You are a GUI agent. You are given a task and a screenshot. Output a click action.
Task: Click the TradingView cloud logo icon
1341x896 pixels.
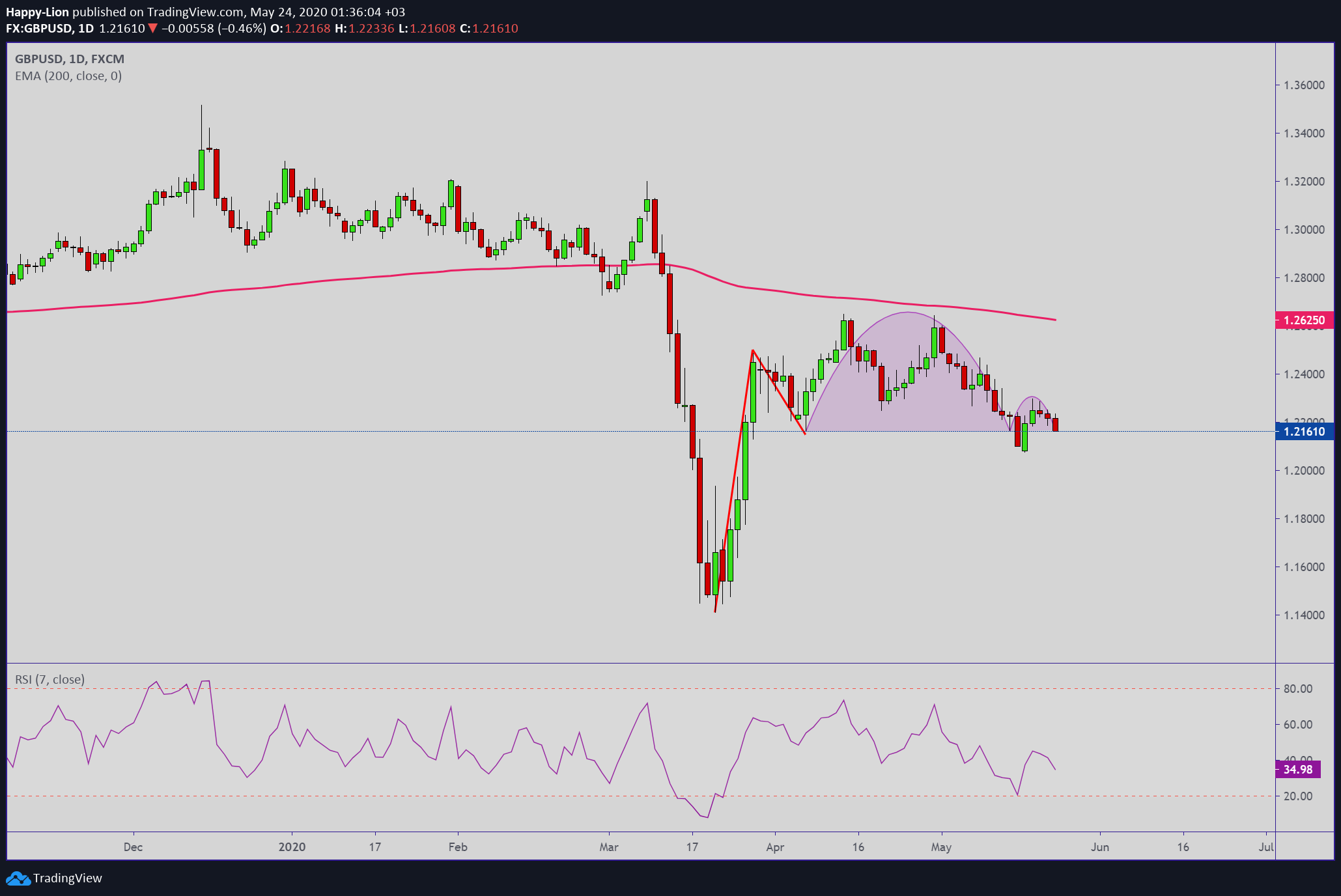click(x=18, y=878)
